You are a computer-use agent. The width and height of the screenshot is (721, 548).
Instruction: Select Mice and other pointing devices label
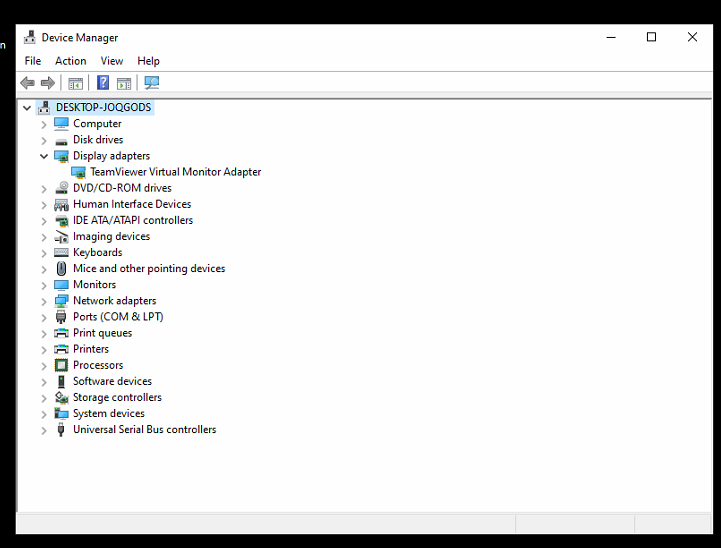[x=149, y=268]
